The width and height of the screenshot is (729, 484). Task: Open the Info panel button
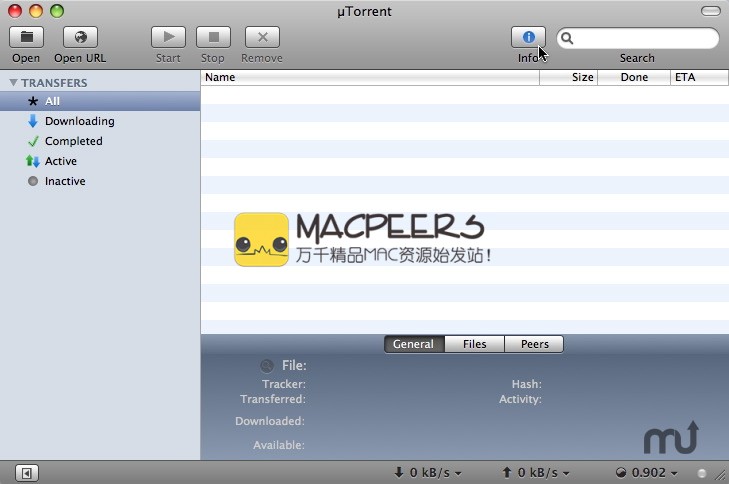click(x=529, y=37)
